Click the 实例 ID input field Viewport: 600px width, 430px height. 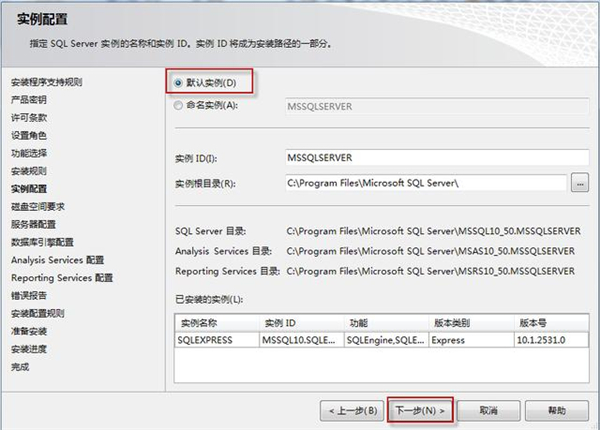[x=437, y=158]
